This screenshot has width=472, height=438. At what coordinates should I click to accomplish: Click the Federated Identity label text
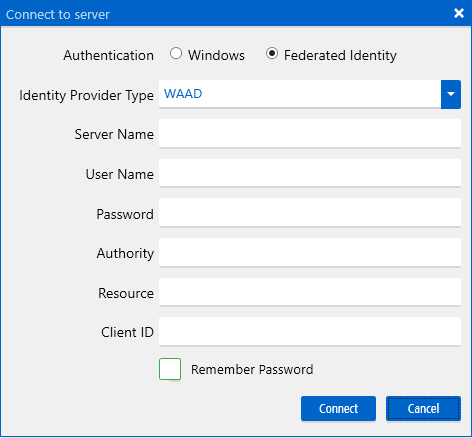tap(340, 55)
